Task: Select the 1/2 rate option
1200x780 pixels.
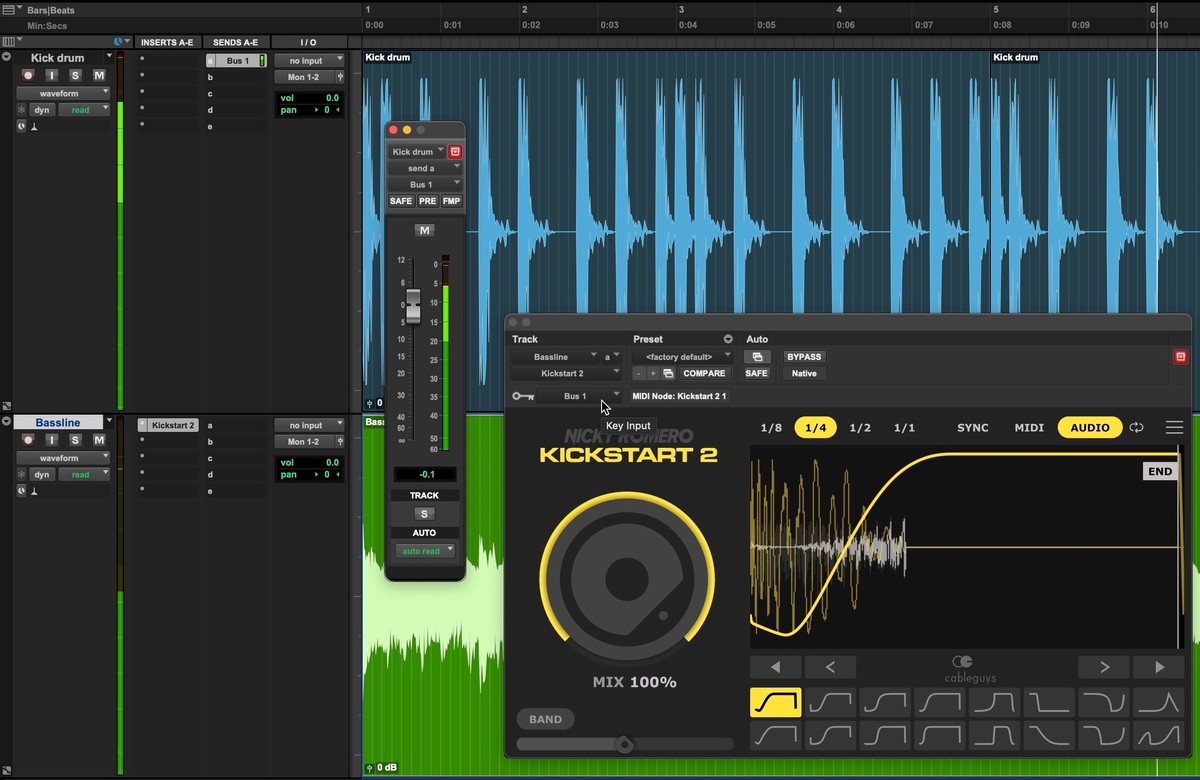Action: point(860,428)
